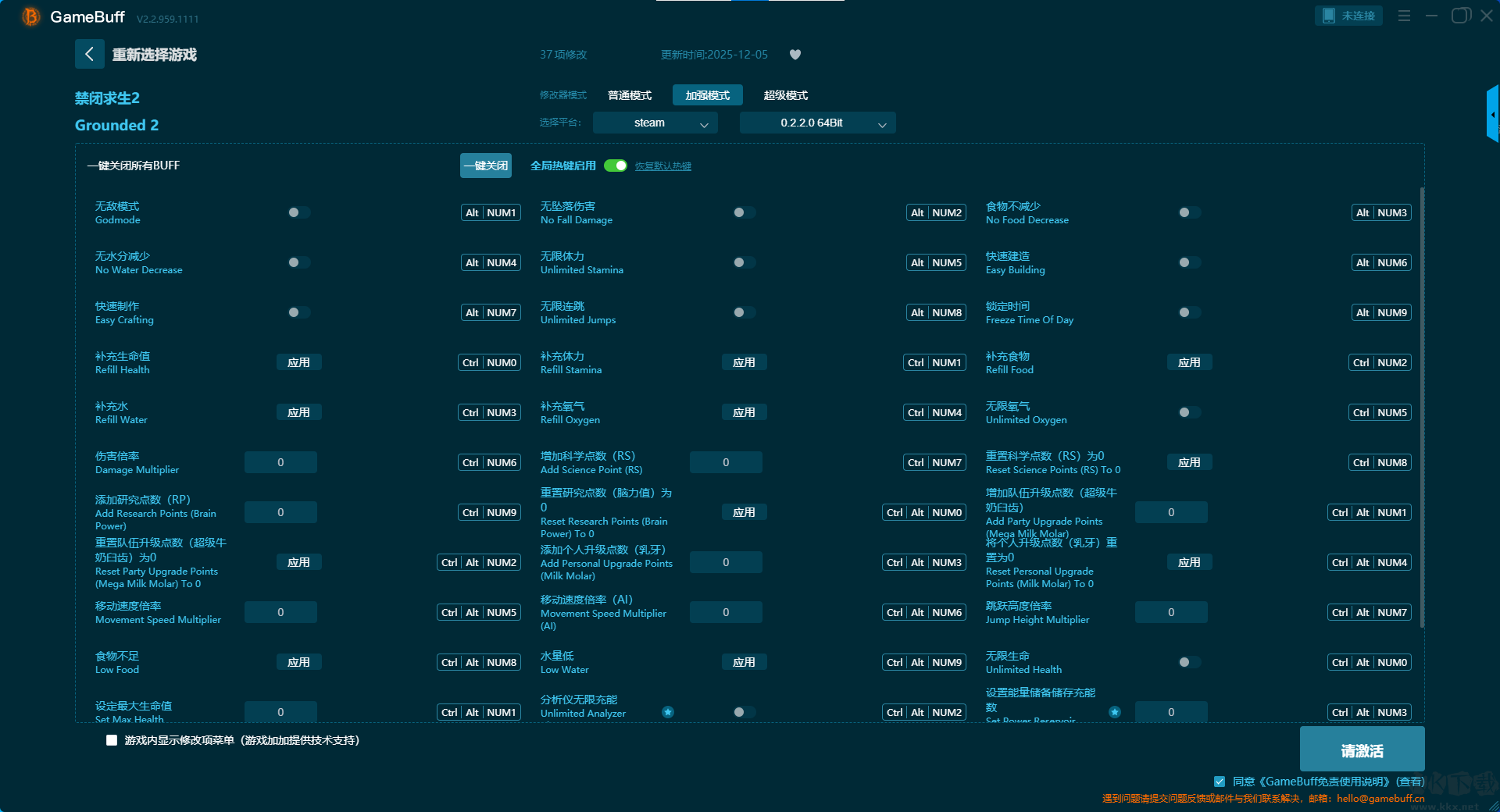Click the vertical scrollbar of cheat list
The image size is (1500, 812).
(x=1421, y=406)
